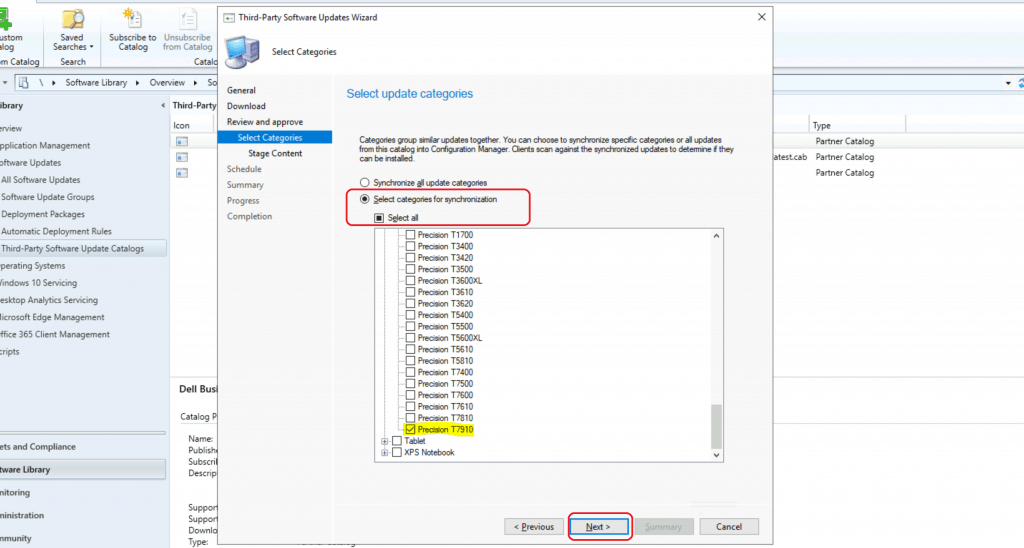Click Overview in breadcrumb path
1024x548 pixels.
tap(167, 83)
